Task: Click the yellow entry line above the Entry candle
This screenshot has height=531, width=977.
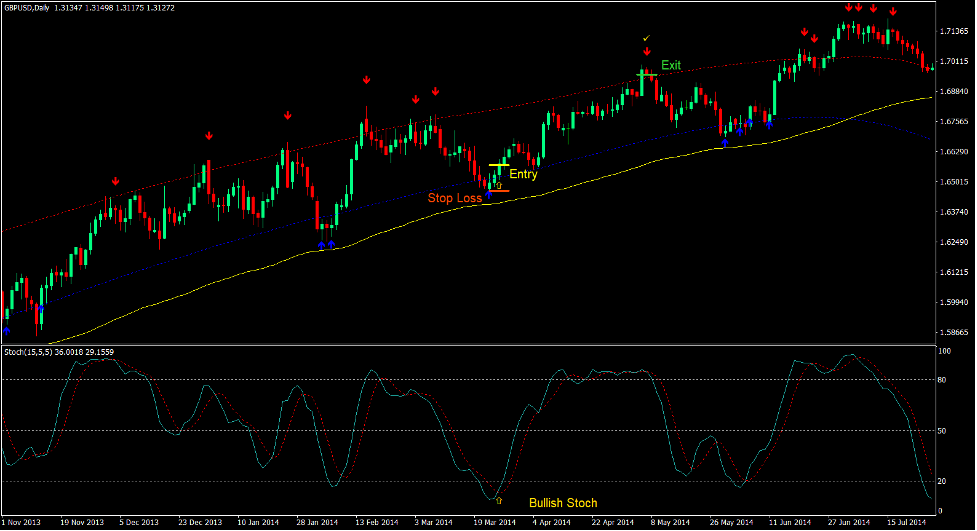Action: (498, 165)
